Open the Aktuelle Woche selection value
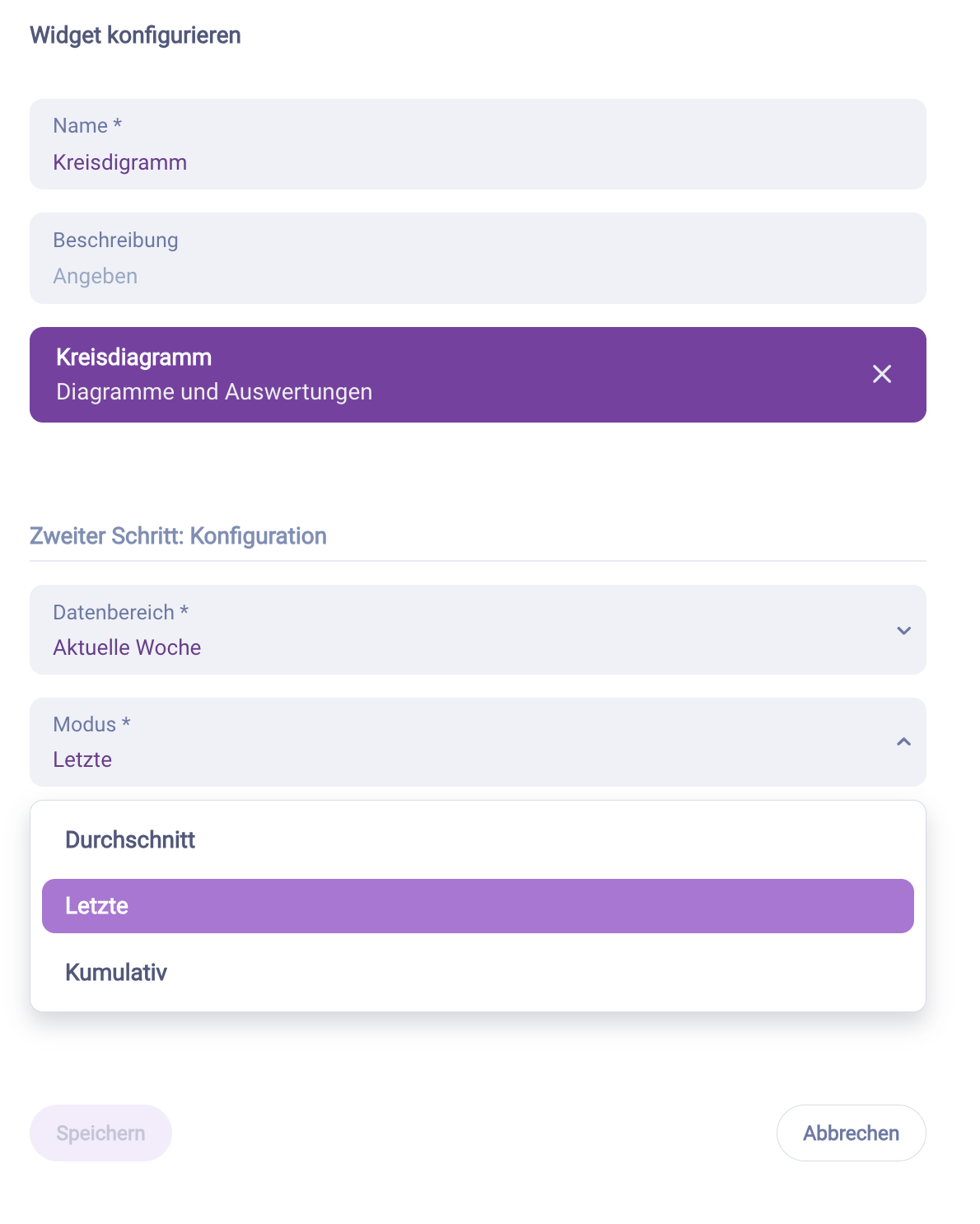The height and width of the screenshot is (1224, 980). tap(127, 647)
